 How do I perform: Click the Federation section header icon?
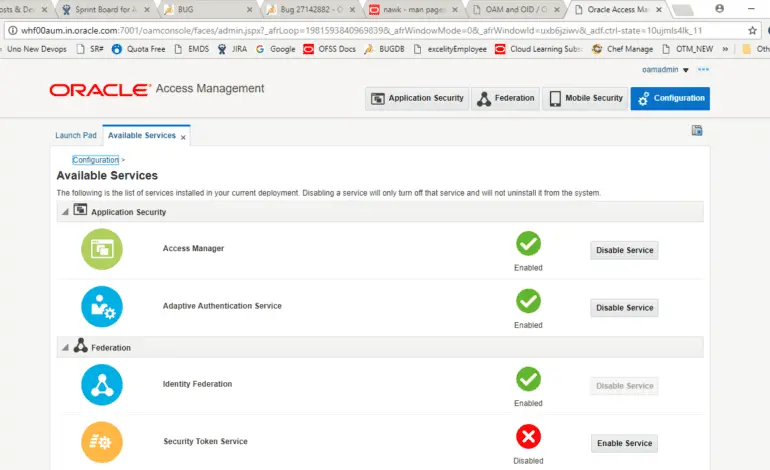pyautogui.click(x=81, y=346)
